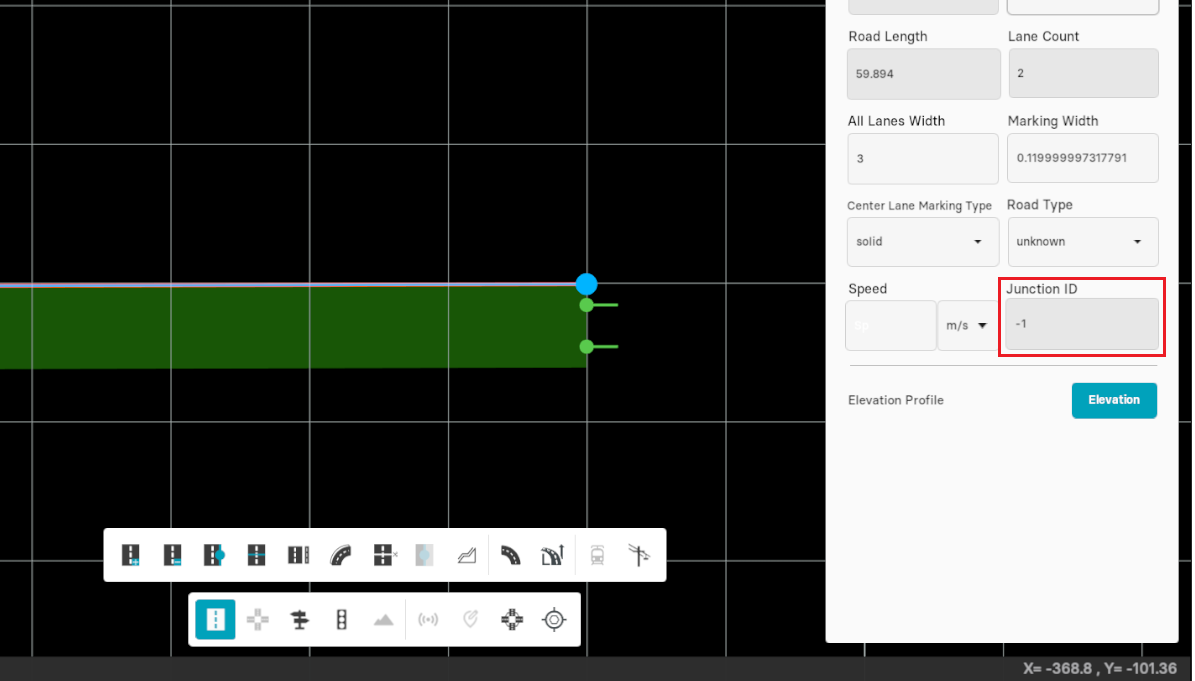Select the curved road tool
The height and width of the screenshot is (681, 1195).
341,555
